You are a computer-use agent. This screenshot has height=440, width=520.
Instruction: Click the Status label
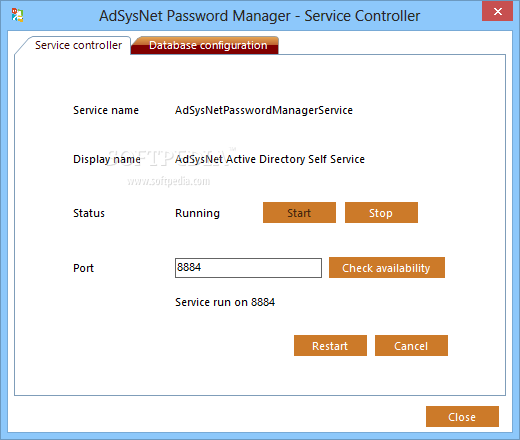(89, 213)
